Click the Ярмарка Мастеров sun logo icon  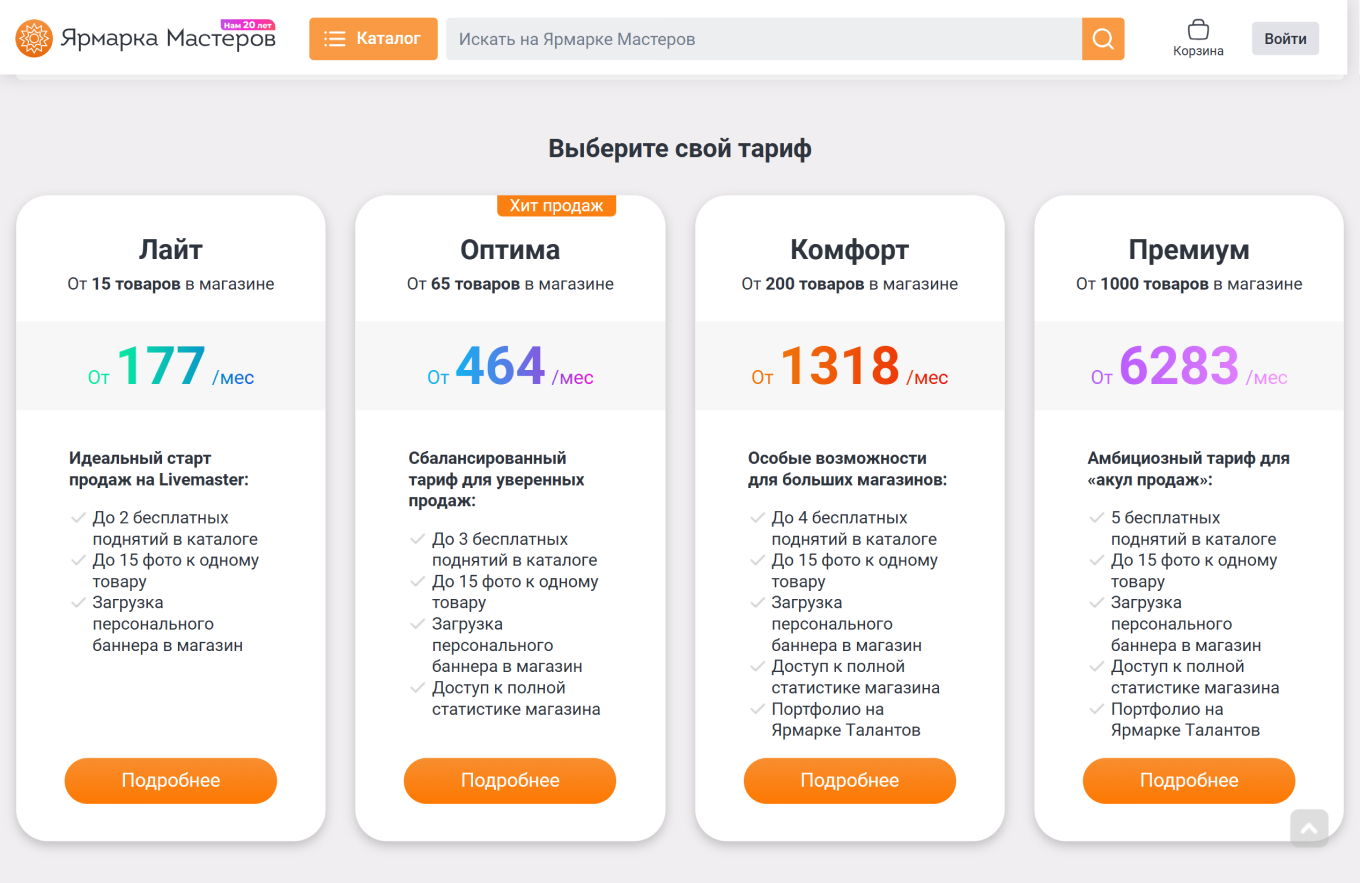coord(34,39)
